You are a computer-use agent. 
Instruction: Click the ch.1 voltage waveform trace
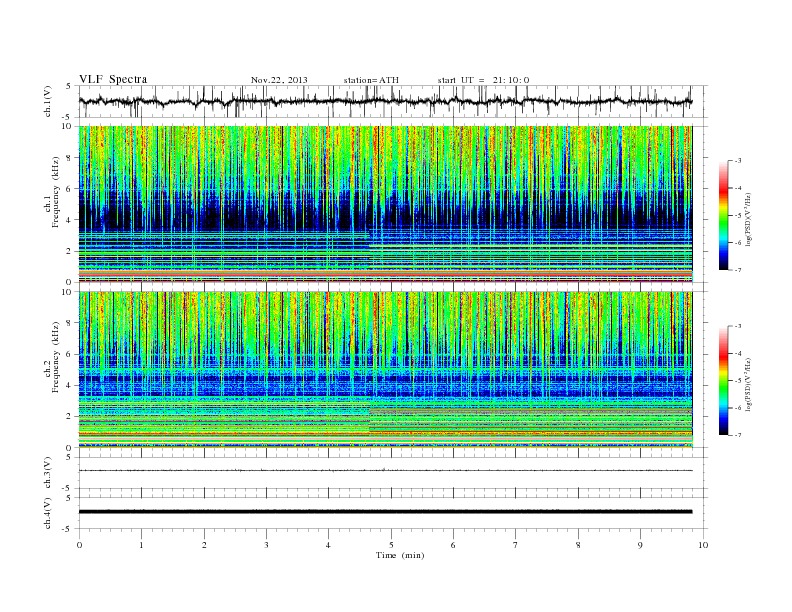coord(385,101)
